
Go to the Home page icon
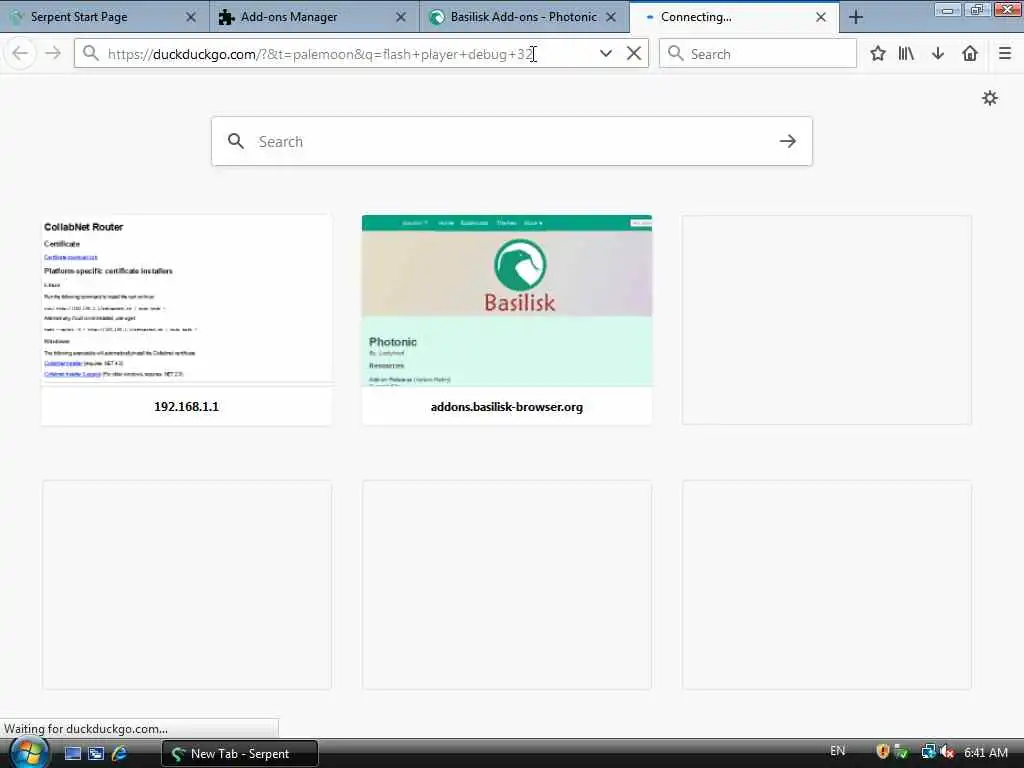(x=970, y=54)
